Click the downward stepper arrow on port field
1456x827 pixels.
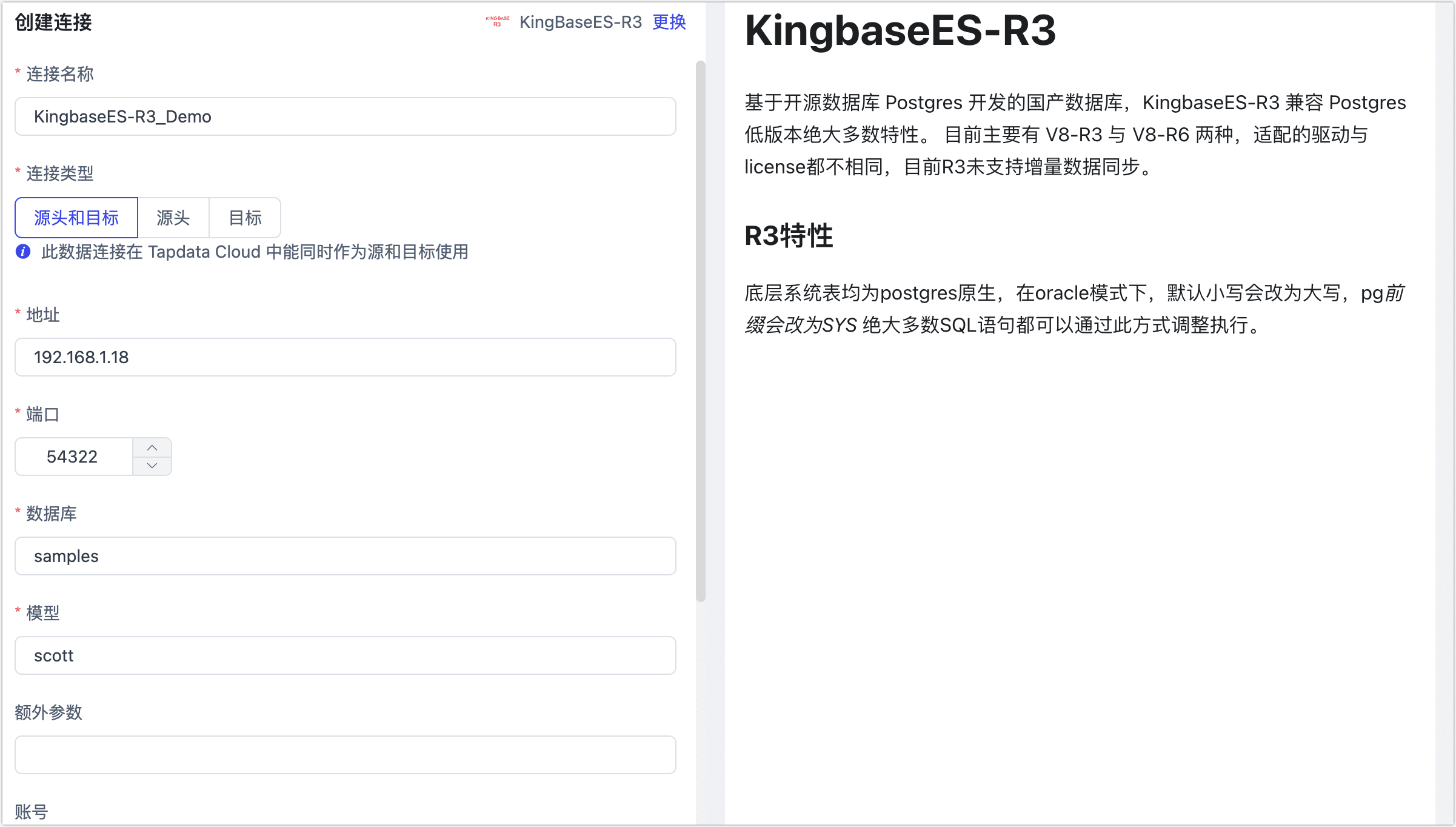pos(153,466)
